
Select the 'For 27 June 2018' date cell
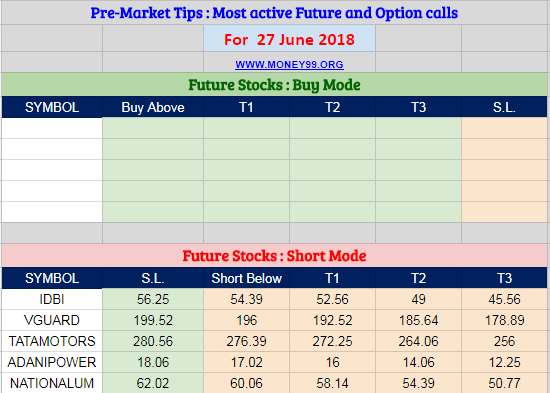pos(289,39)
